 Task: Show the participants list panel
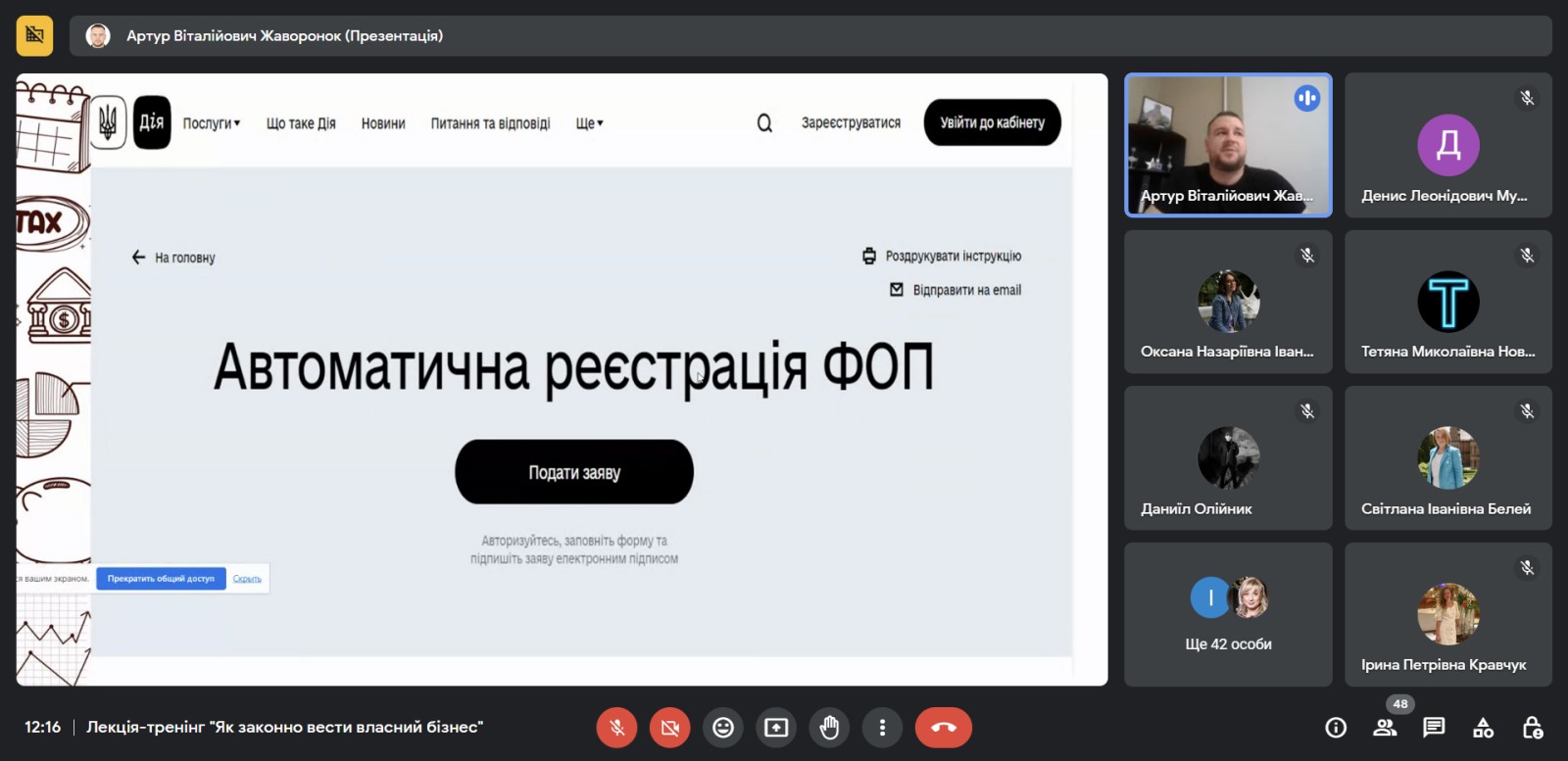coord(1385,728)
